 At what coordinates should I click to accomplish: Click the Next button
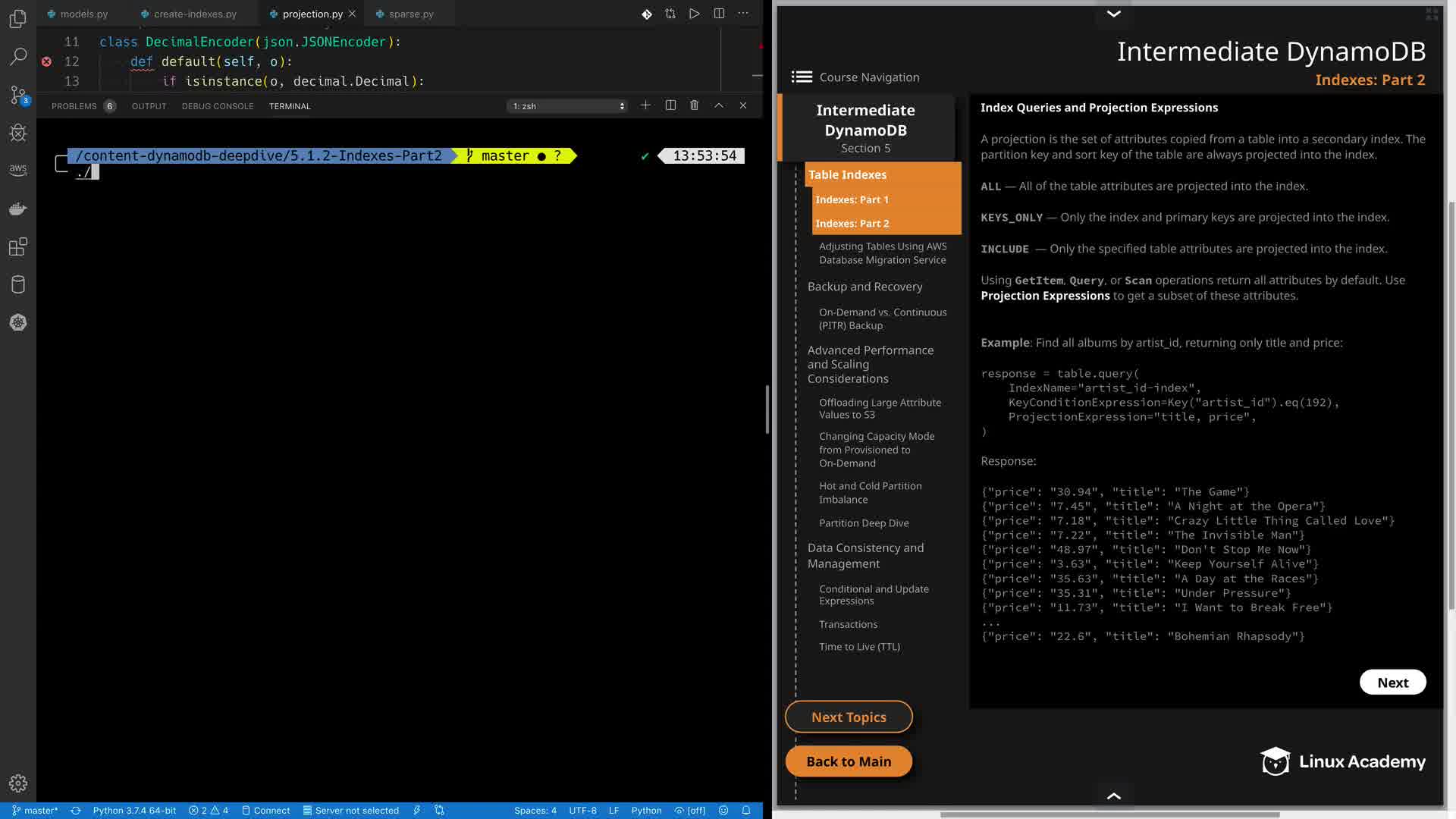(x=1392, y=682)
